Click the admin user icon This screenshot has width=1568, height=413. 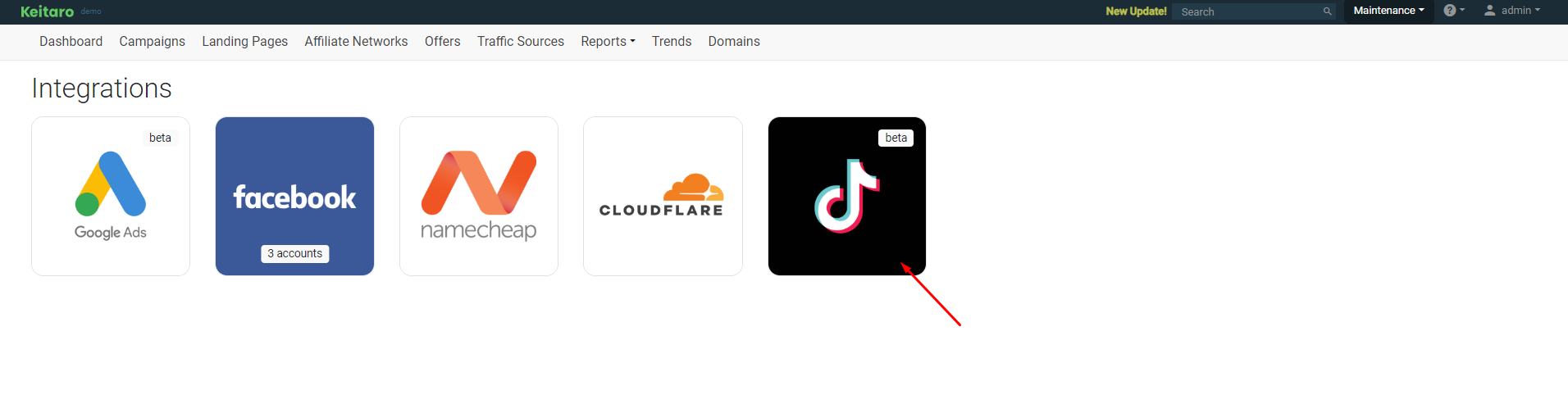[1490, 11]
